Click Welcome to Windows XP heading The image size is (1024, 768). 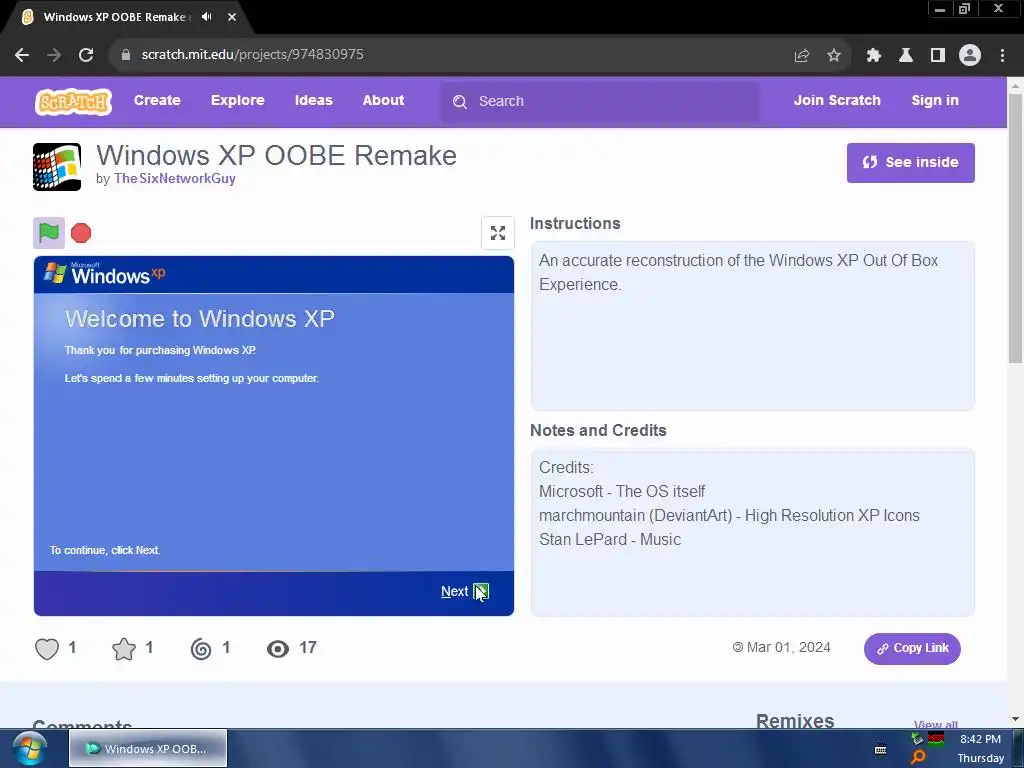tap(200, 319)
